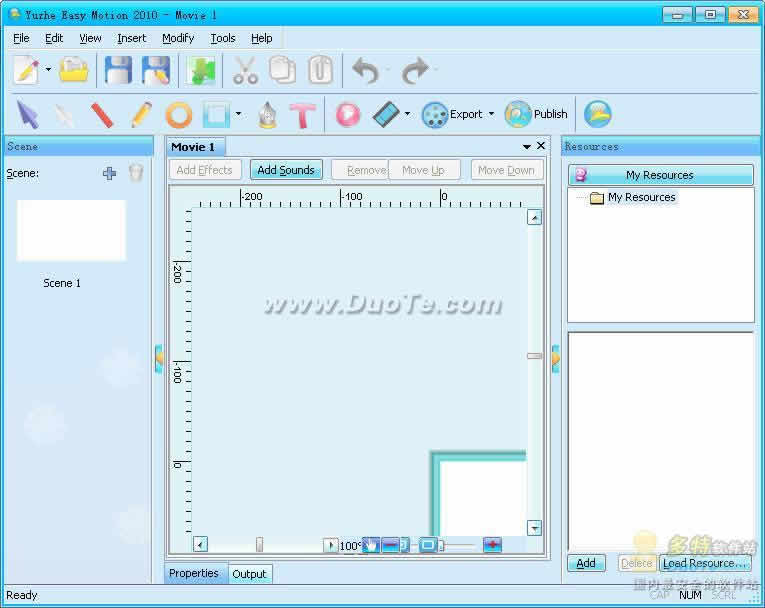Open the New movie dropdown arrow

point(48,70)
